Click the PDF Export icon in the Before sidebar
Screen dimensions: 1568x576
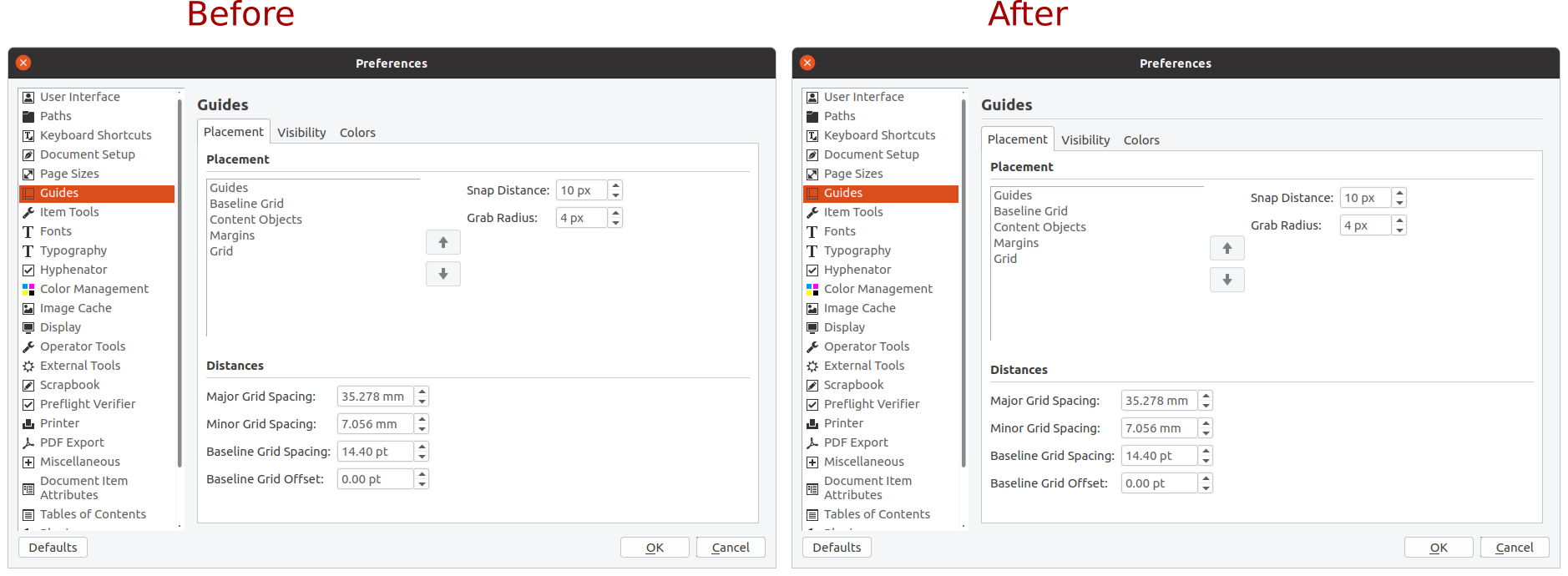coord(28,442)
